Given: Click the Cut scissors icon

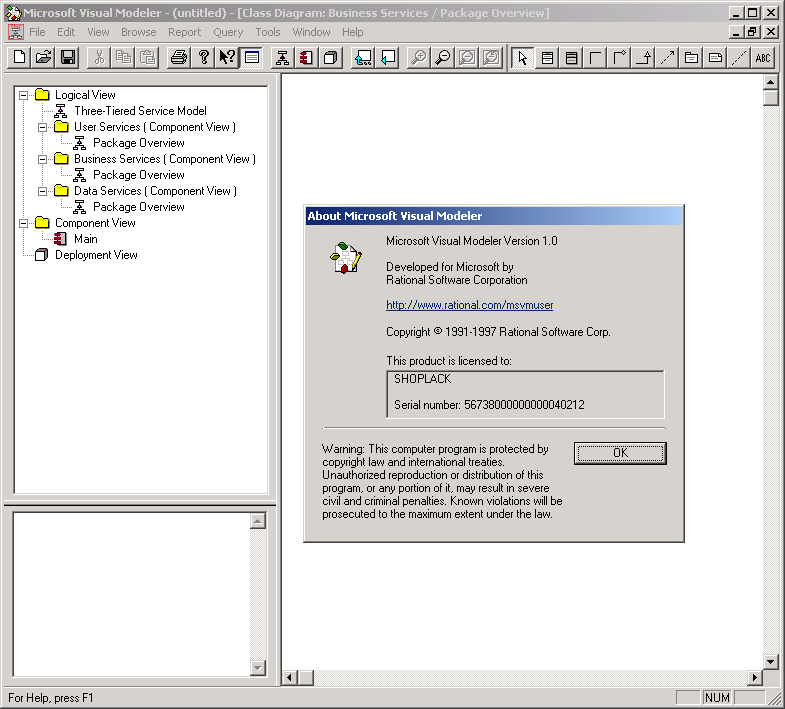Looking at the screenshot, I should click(x=99, y=58).
